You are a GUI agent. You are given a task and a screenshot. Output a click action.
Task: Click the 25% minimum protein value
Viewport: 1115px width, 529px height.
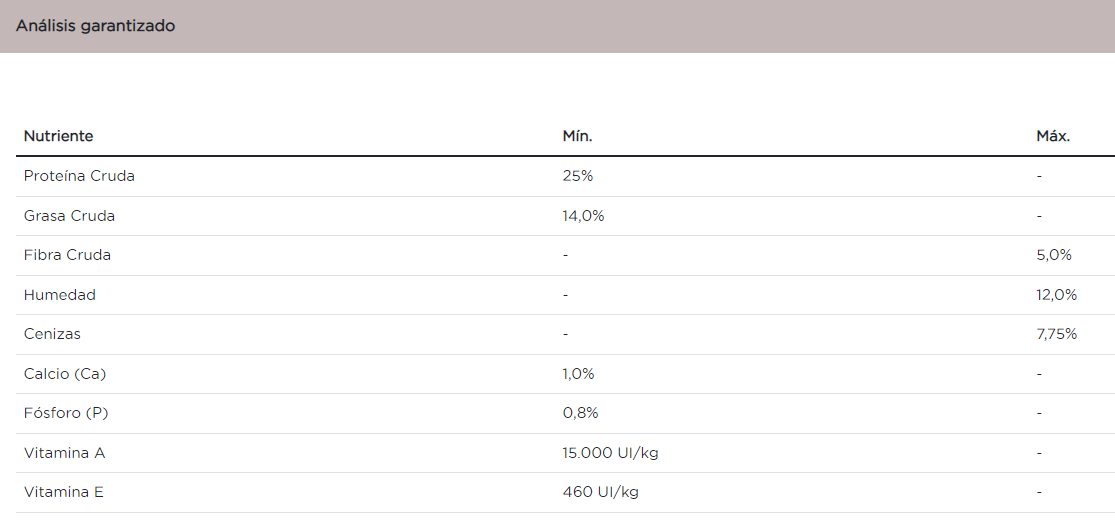tap(578, 176)
